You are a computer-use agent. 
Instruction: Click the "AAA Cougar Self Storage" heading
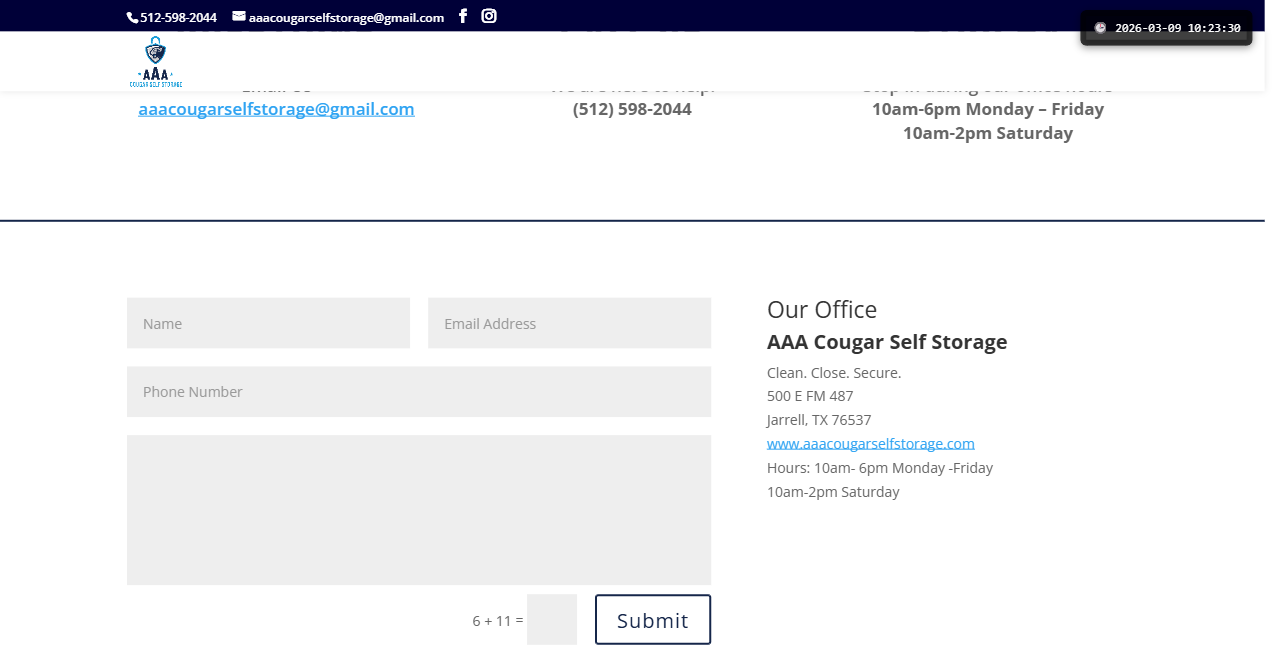(x=887, y=342)
